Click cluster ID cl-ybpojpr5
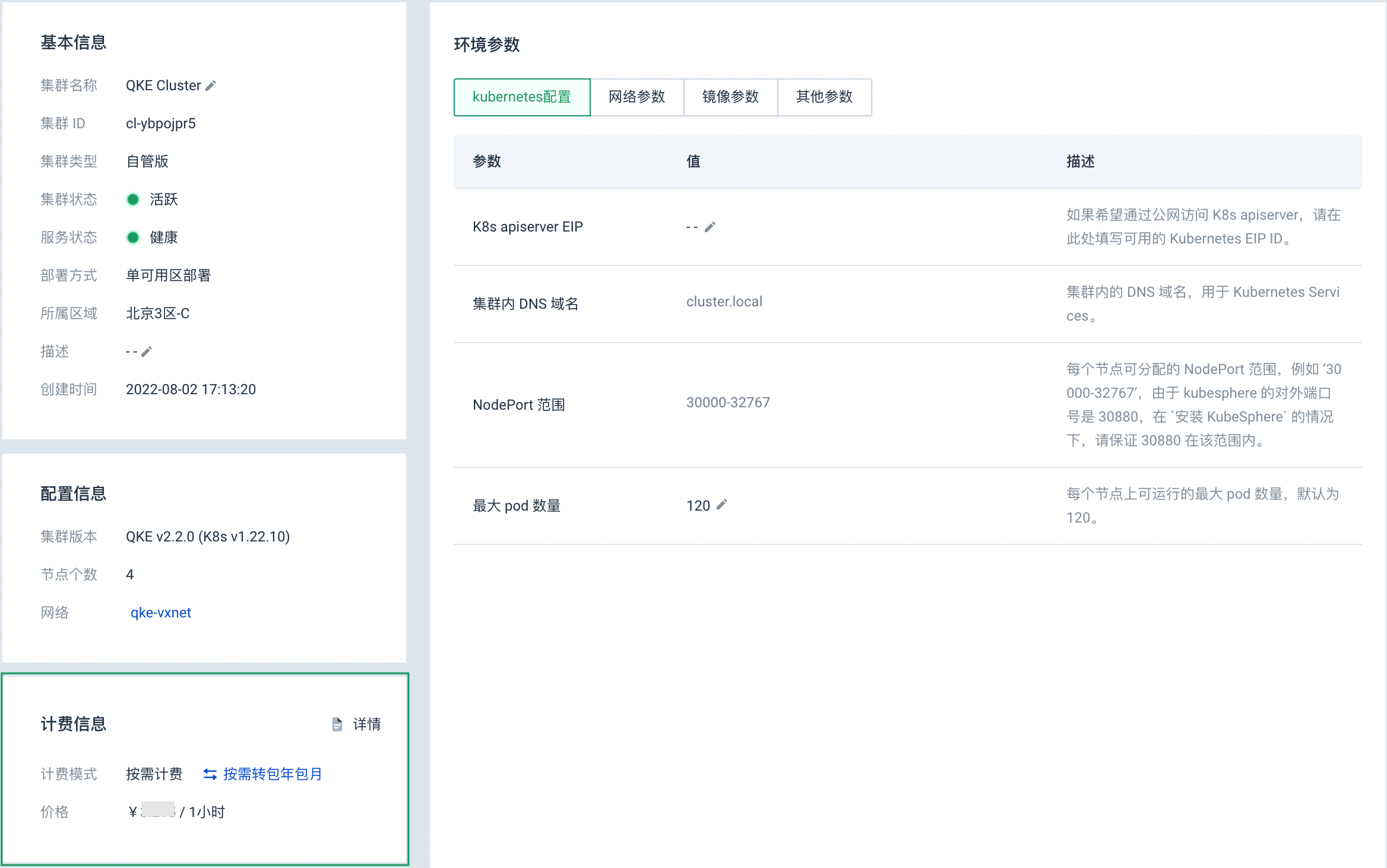 (161, 123)
